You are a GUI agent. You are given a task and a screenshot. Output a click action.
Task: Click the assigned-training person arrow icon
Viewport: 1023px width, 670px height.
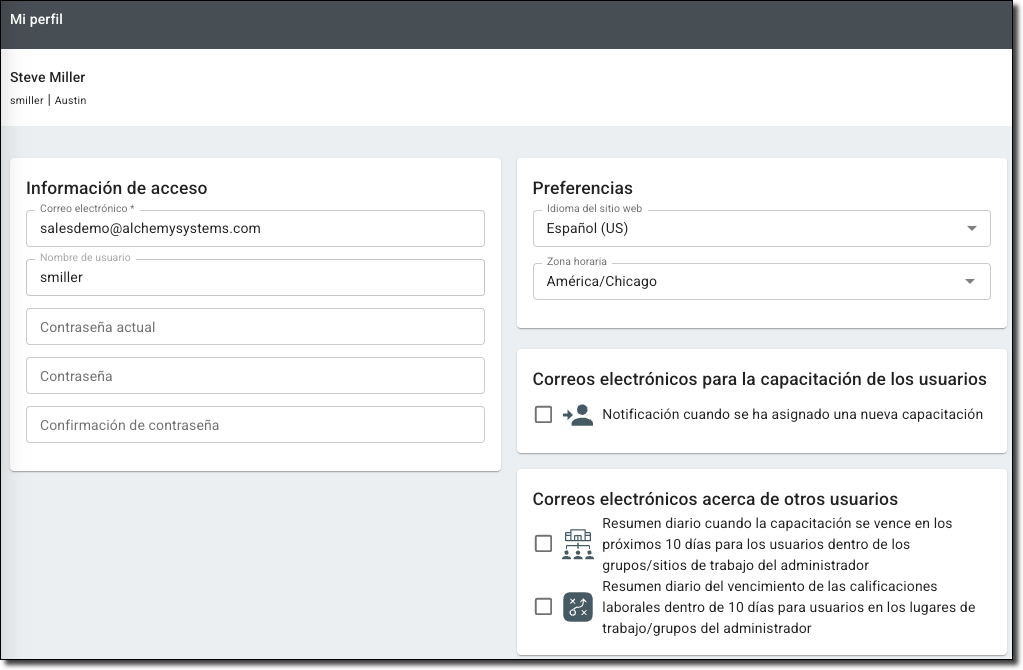(578, 415)
